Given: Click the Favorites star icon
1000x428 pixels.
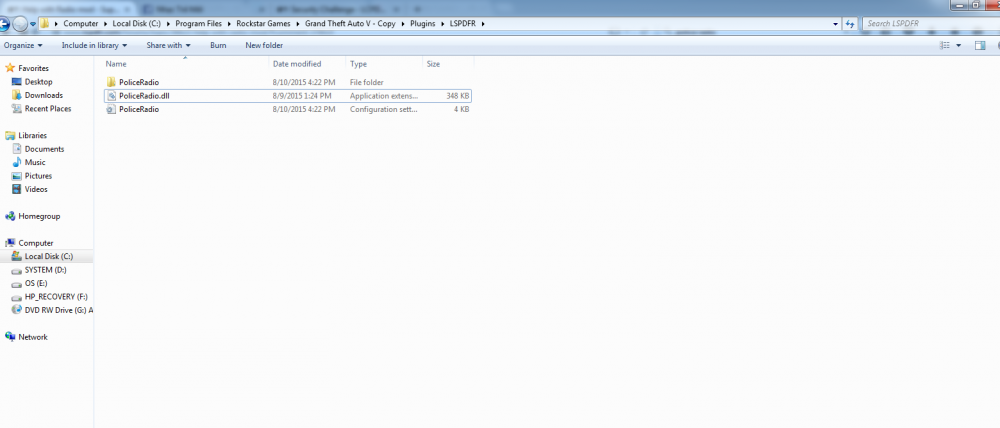Looking at the screenshot, I should [10, 68].
